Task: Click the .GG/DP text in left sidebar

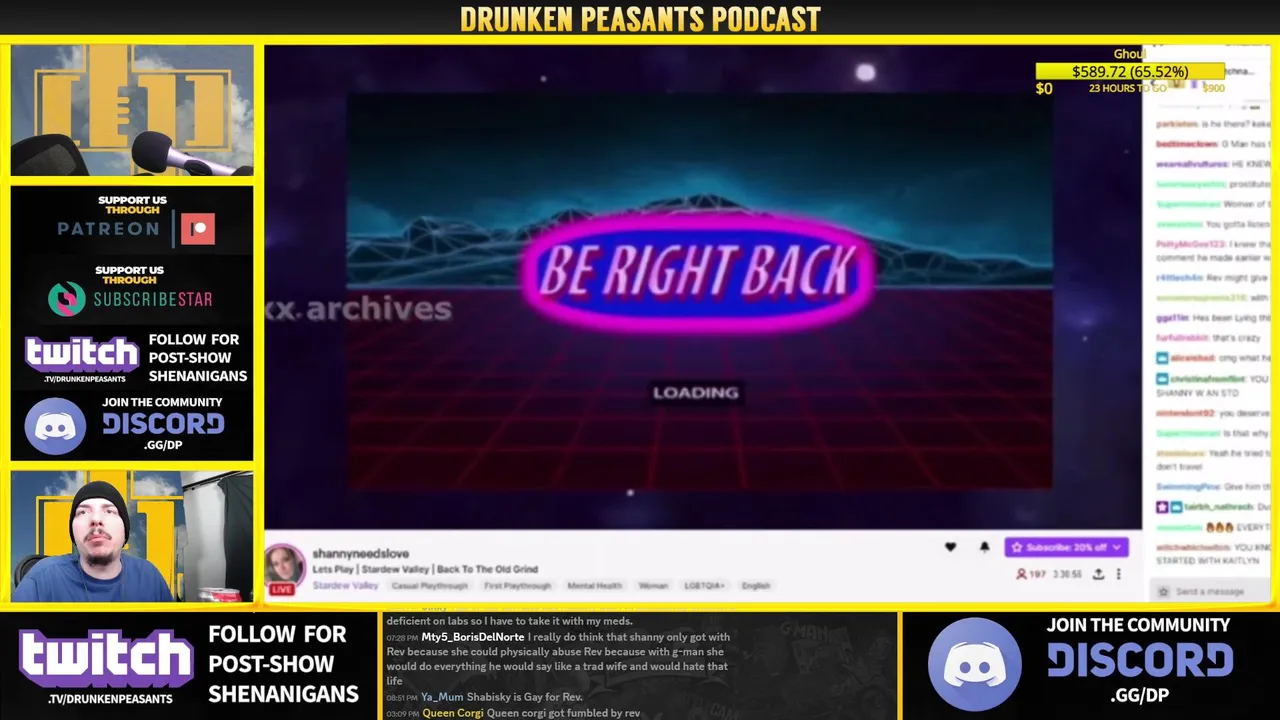Action: pos(163,445)
